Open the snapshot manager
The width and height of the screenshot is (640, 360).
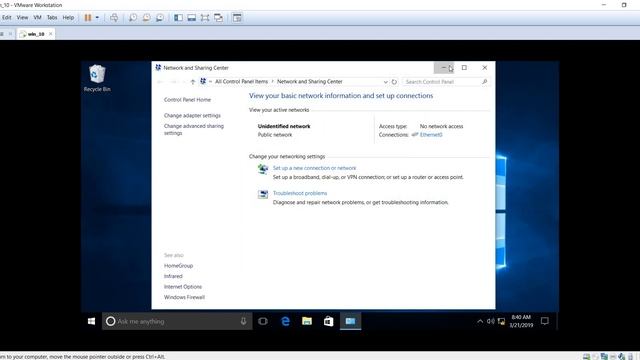[160, 18]
